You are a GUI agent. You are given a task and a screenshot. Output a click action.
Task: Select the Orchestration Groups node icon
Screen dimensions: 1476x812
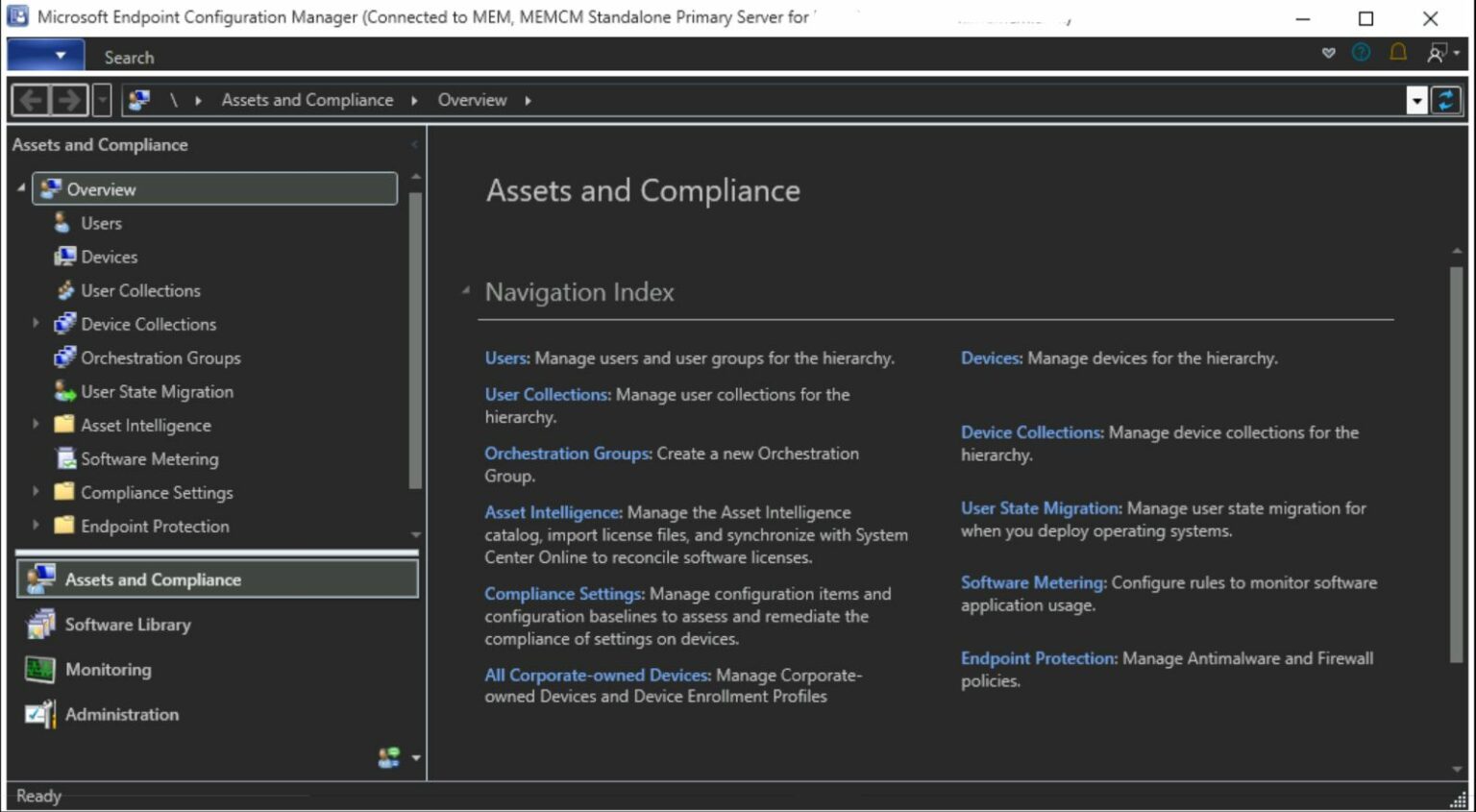click(64, 357)
